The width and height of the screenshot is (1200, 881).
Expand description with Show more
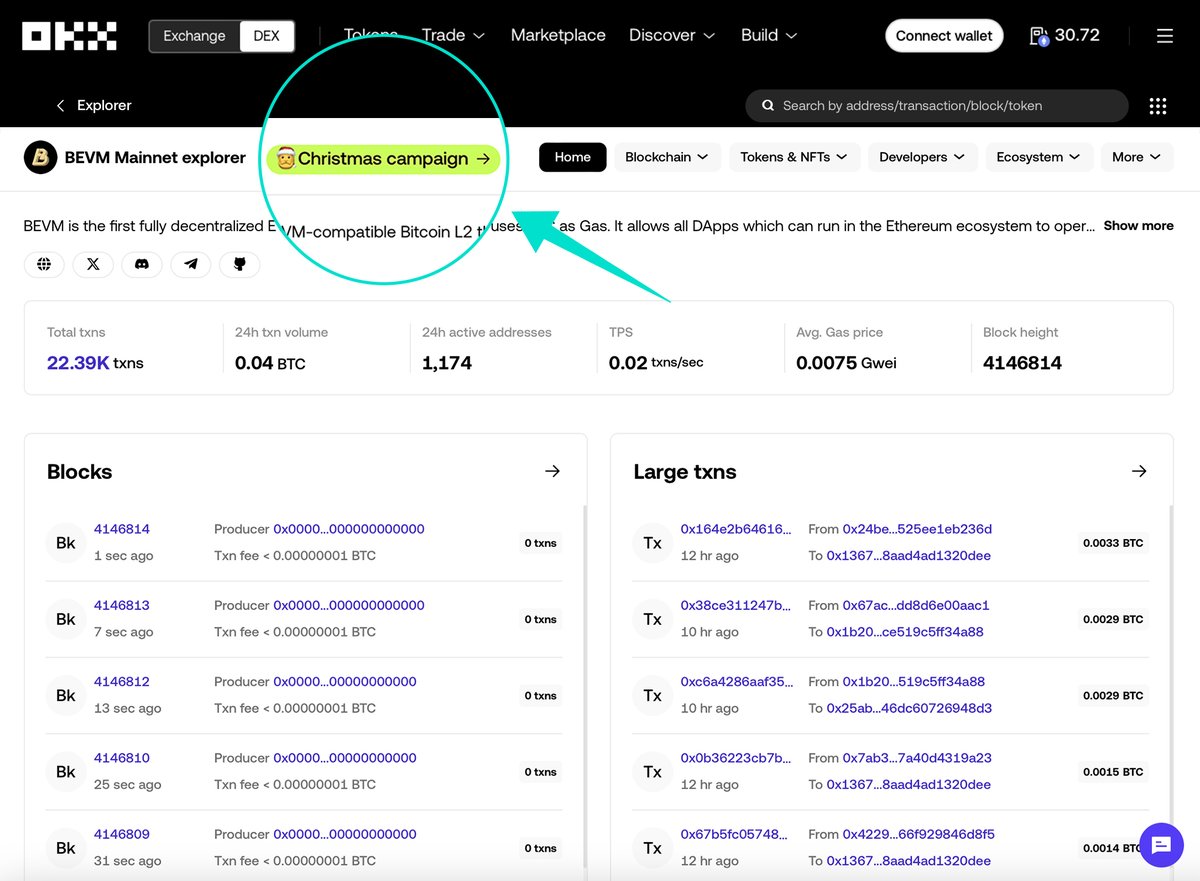tap(1139, 226)
